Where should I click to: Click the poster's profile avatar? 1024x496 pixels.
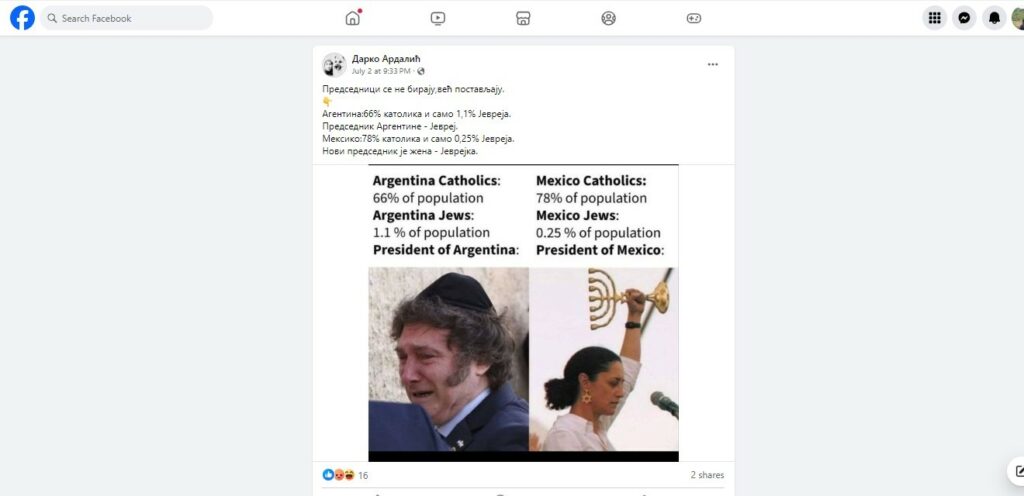[334, 65]
